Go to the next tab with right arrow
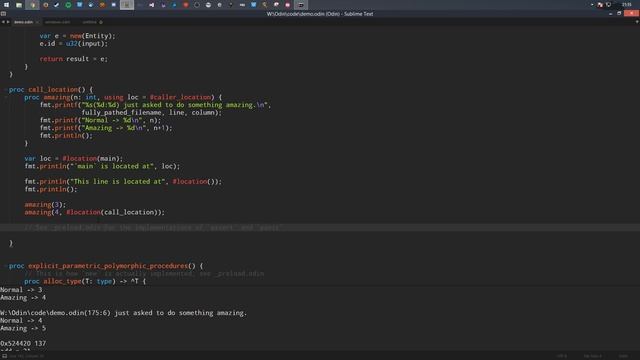640x360 pixels. pyautogui.click(x=8, y=22)
